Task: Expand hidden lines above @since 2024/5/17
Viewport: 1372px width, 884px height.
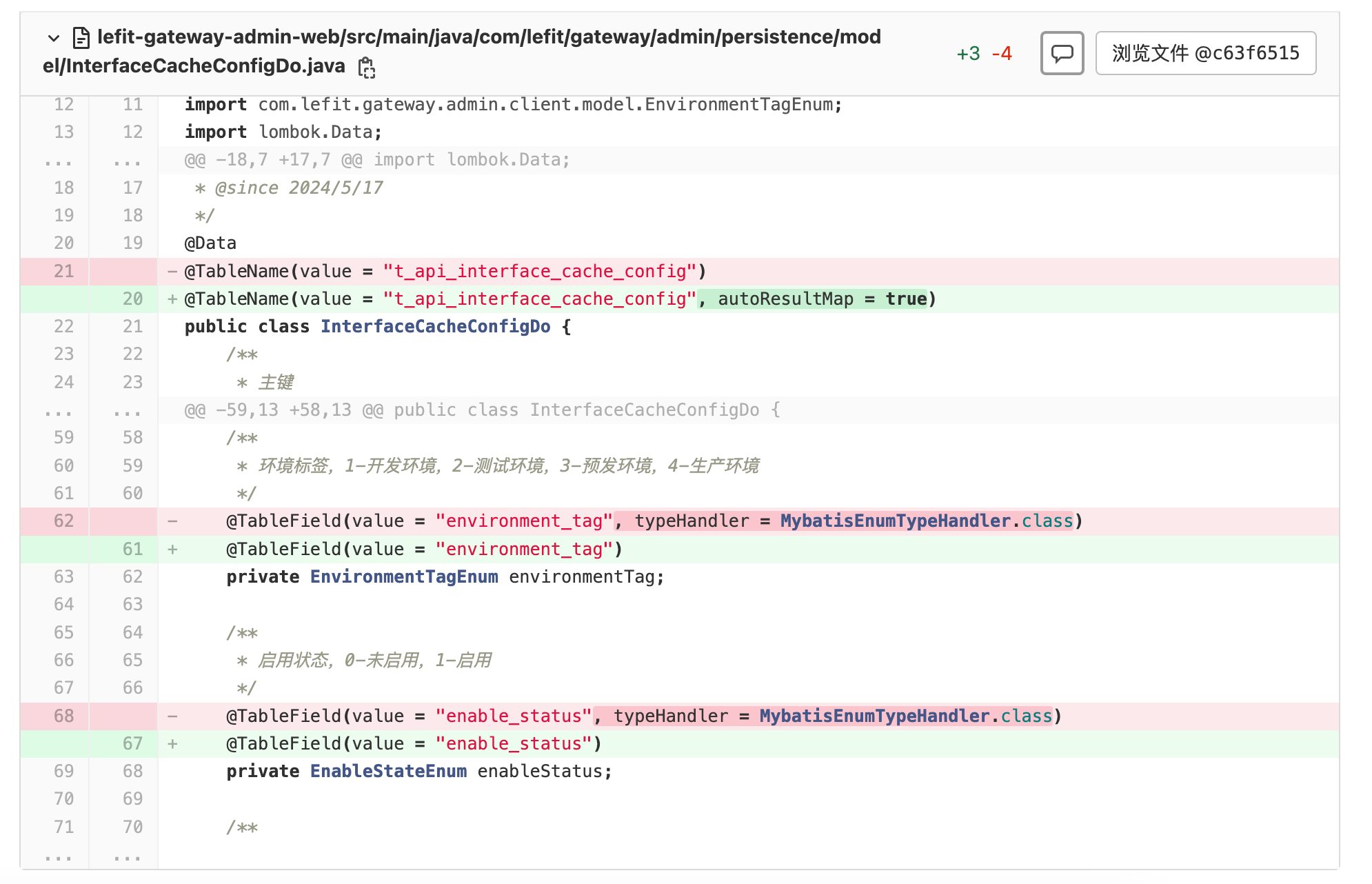Action: [x=59, y=161]
